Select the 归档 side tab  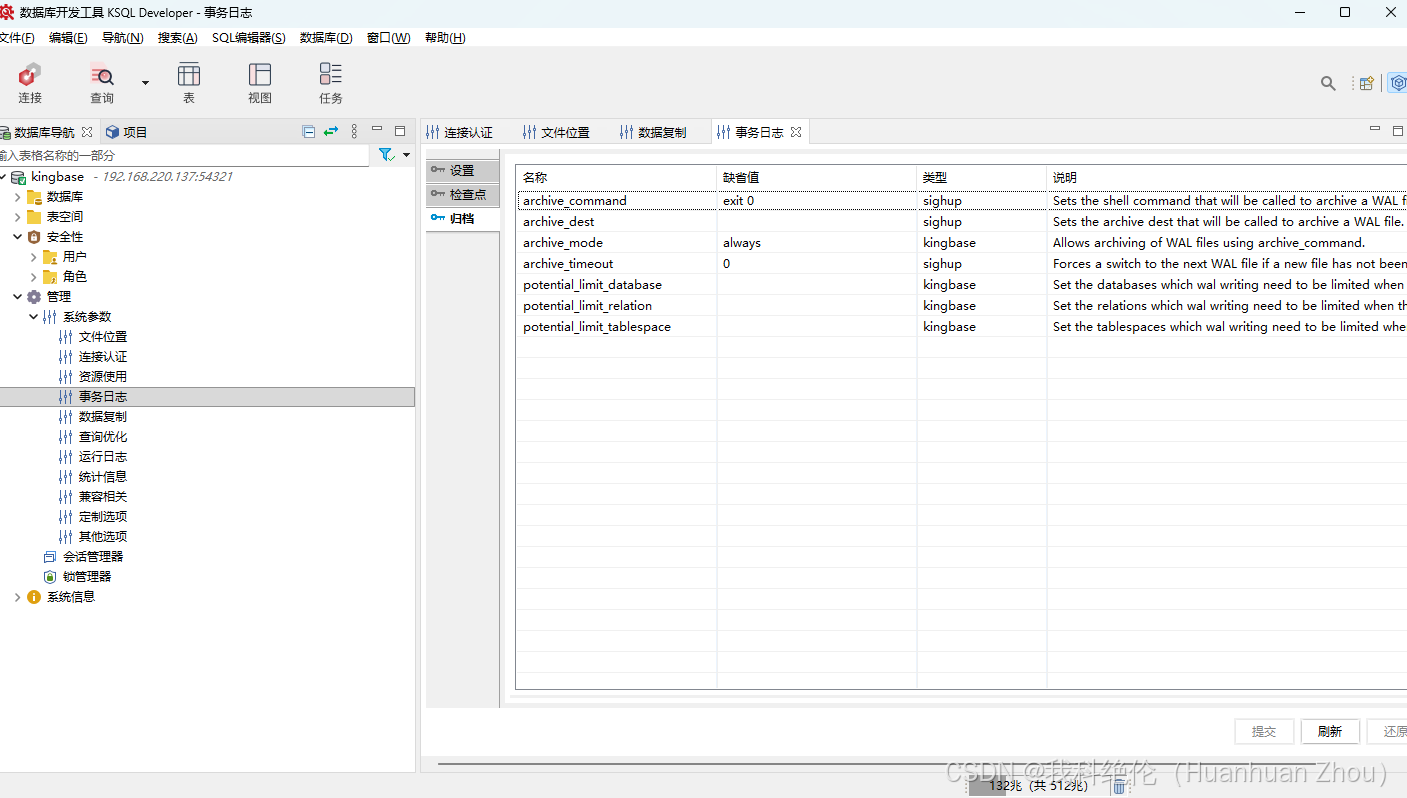[462, 218]
